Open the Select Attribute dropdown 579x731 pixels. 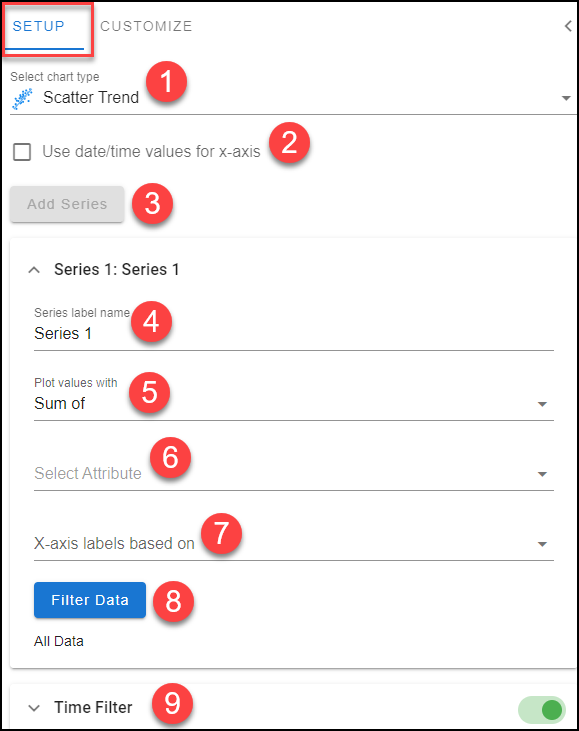294,474
